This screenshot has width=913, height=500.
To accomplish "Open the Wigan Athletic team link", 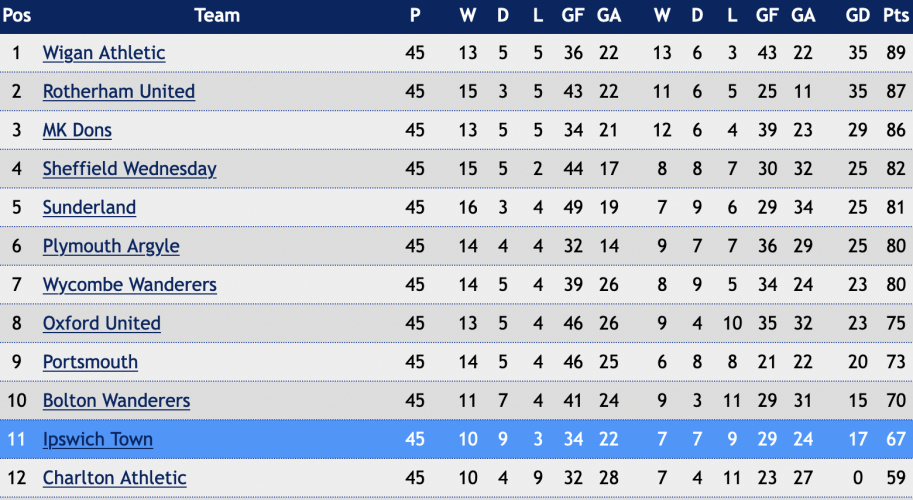I will click(104, 53).
